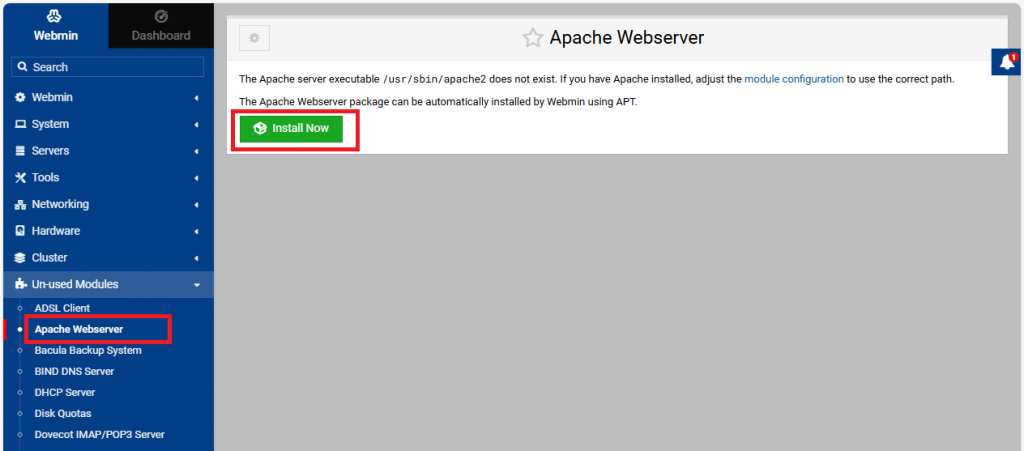Click the Networking sidebar icon

(20, 204)
